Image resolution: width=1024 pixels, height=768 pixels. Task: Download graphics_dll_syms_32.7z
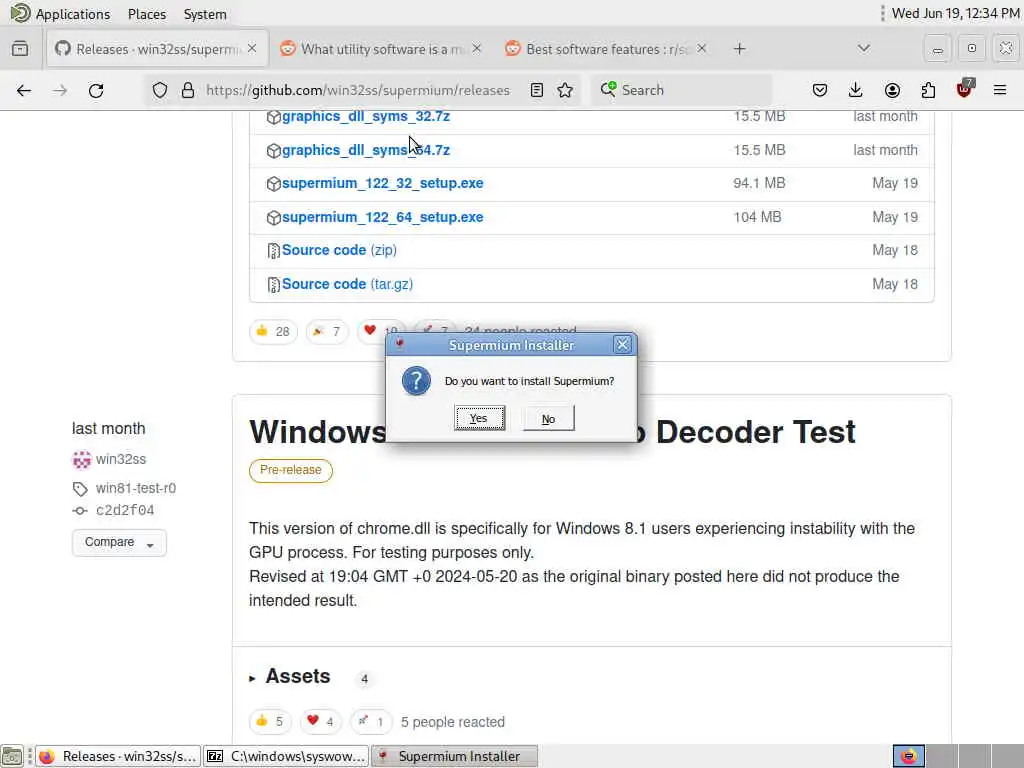point(366,116)
